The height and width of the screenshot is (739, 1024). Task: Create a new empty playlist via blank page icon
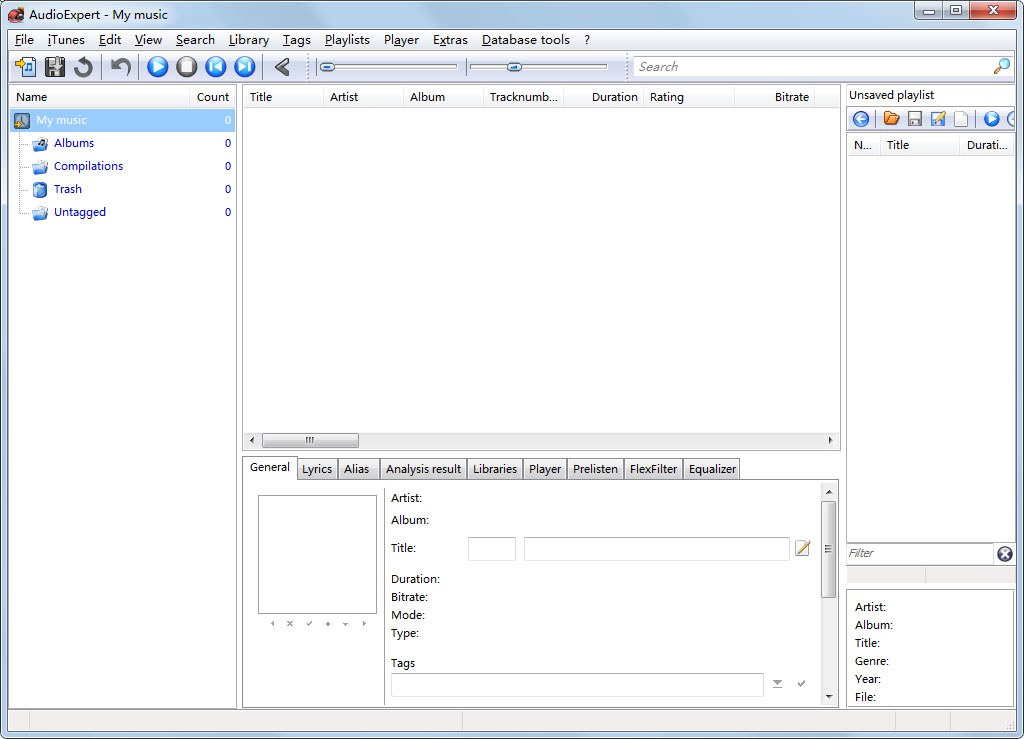[960, 118]
